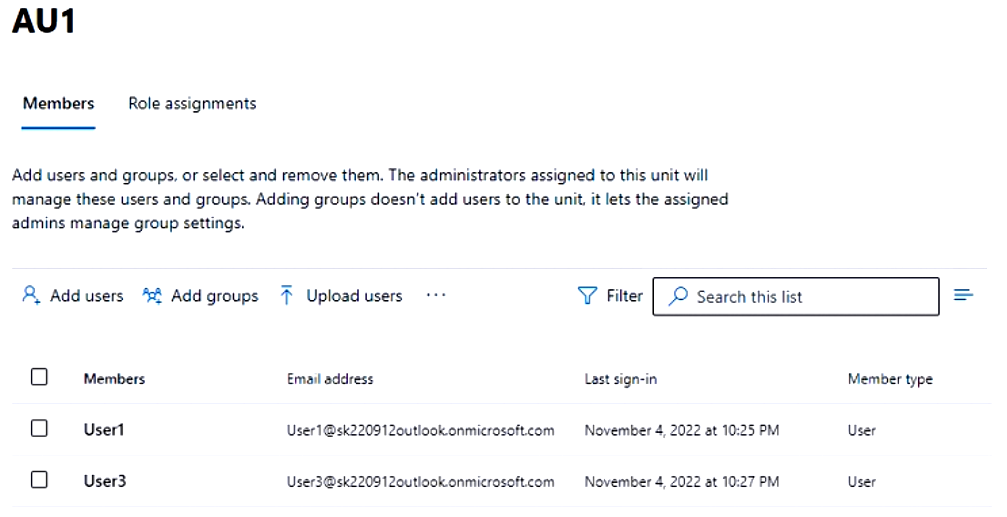Image resolution: width=1007 pixels, height=517 pixels.
Task: Toggle the select all members checkbox
Action: (x=39, y=378)
